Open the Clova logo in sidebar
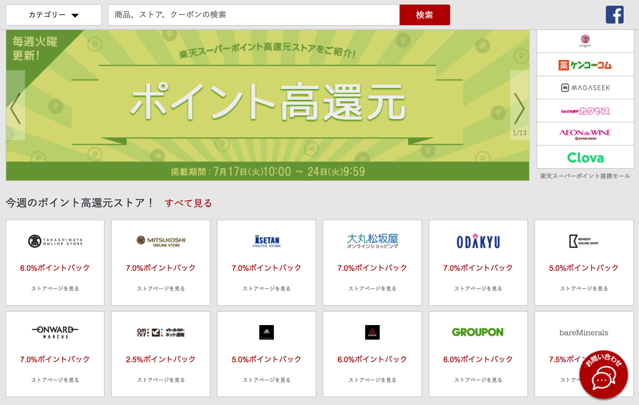This screenshot has width=639, height=405. coord(585,157)
